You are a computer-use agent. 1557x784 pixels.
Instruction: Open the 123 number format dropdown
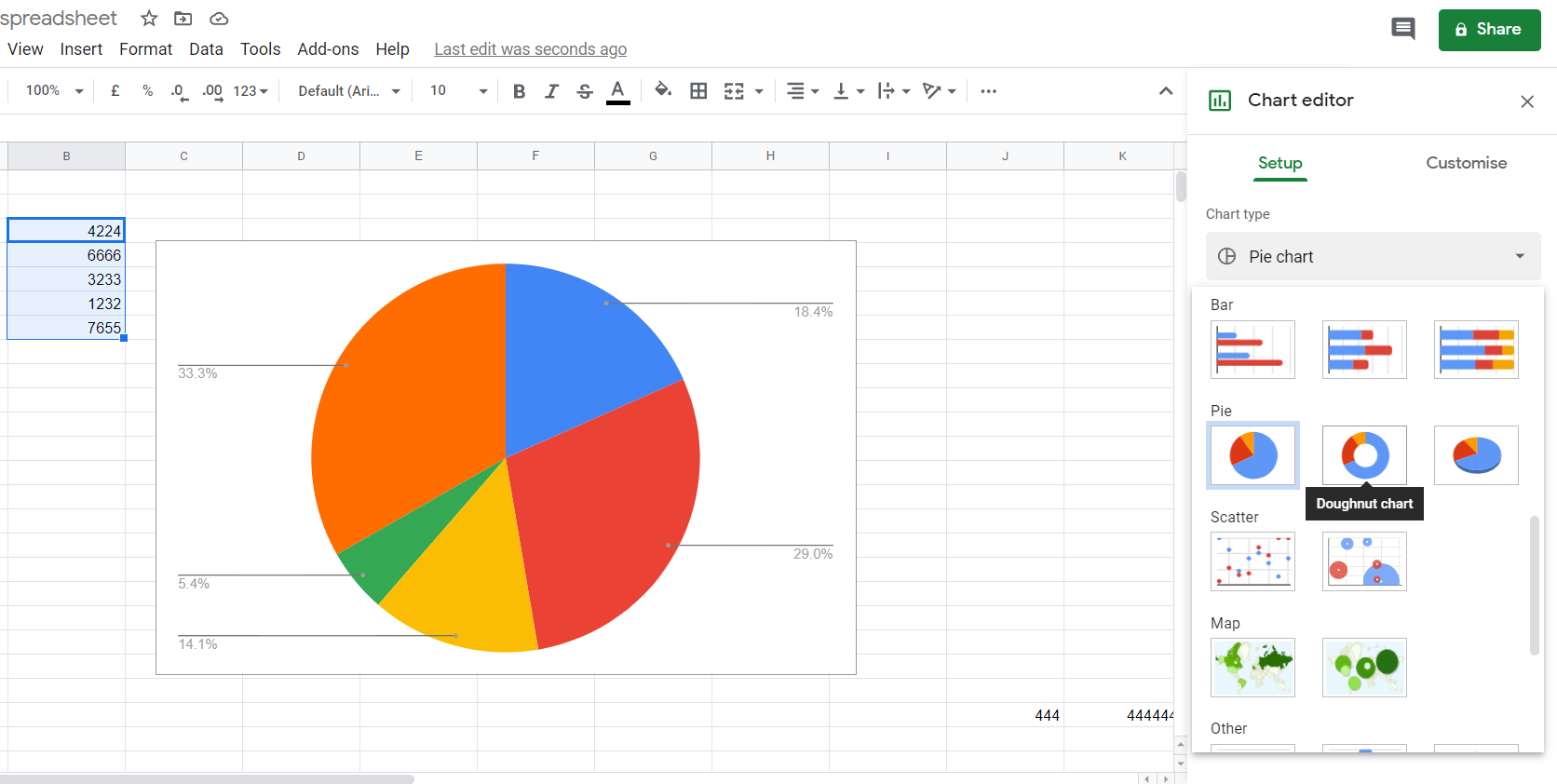pos(250,91)
